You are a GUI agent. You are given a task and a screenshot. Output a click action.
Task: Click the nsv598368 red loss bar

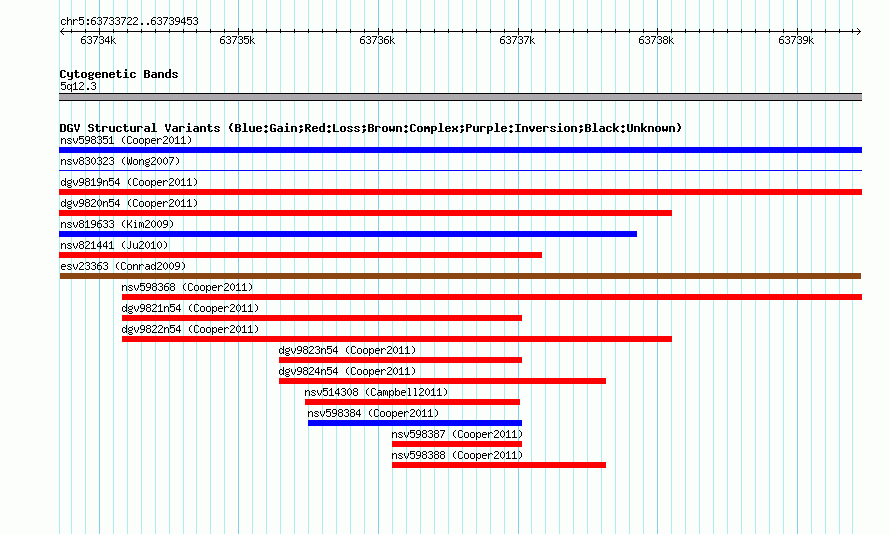(x=492, y=297)
